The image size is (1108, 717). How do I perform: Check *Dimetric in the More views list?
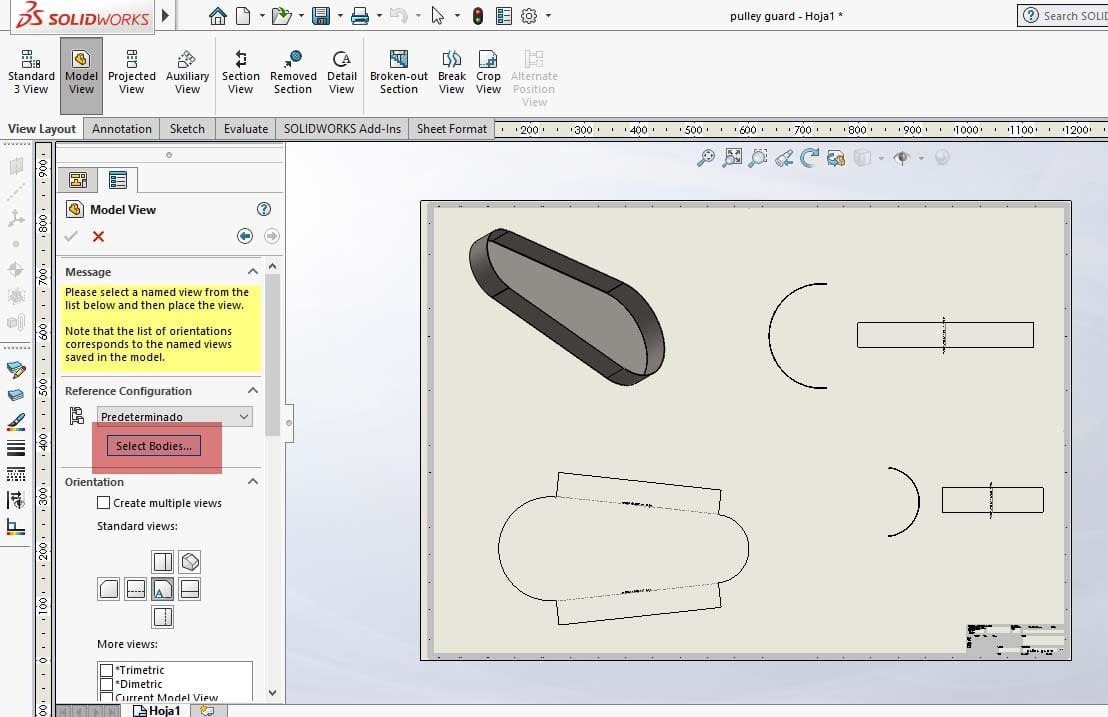(x=105, y=684)
